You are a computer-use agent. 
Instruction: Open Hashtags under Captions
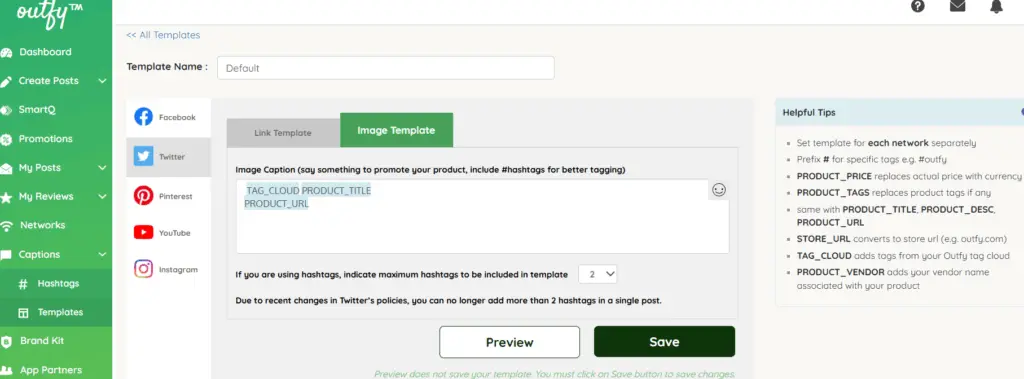[x=58, y=284]
